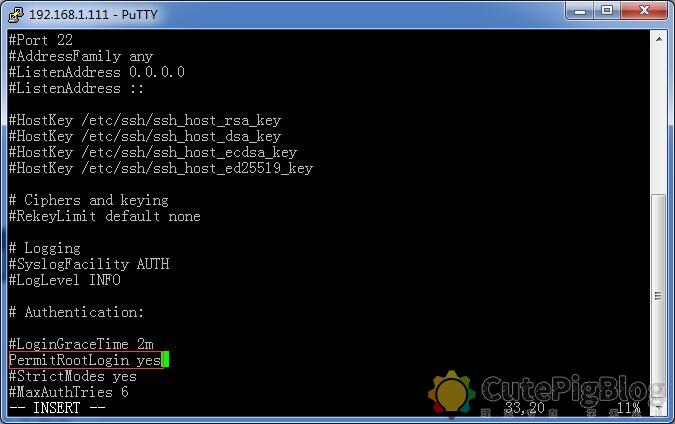Click the #RekeyLimit default none line
This screenshot has width=675, height=424.
(x=105, y=216)
